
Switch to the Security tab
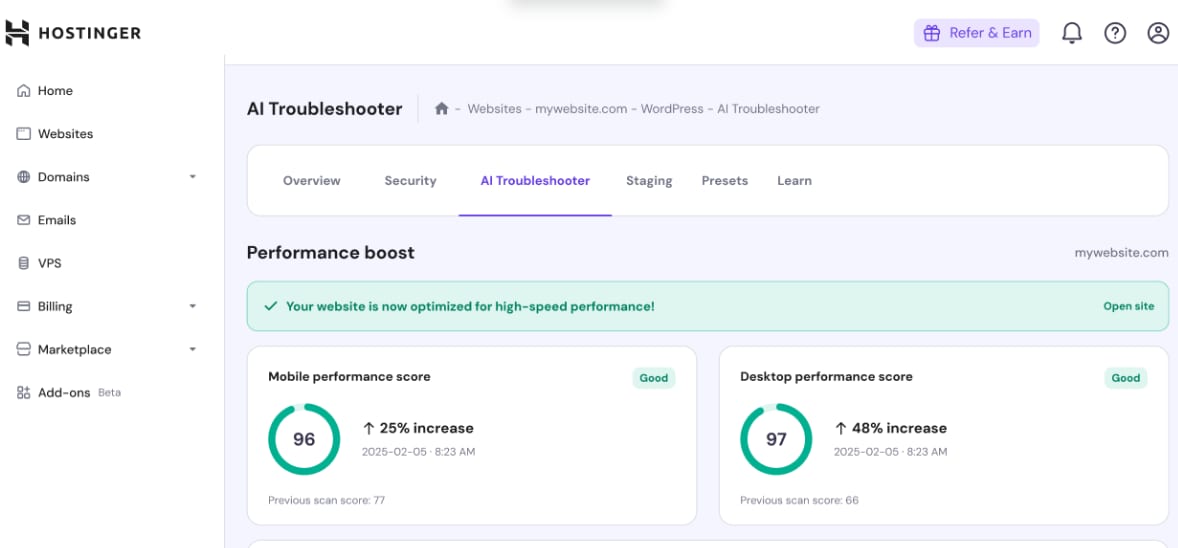click(410, 181)
